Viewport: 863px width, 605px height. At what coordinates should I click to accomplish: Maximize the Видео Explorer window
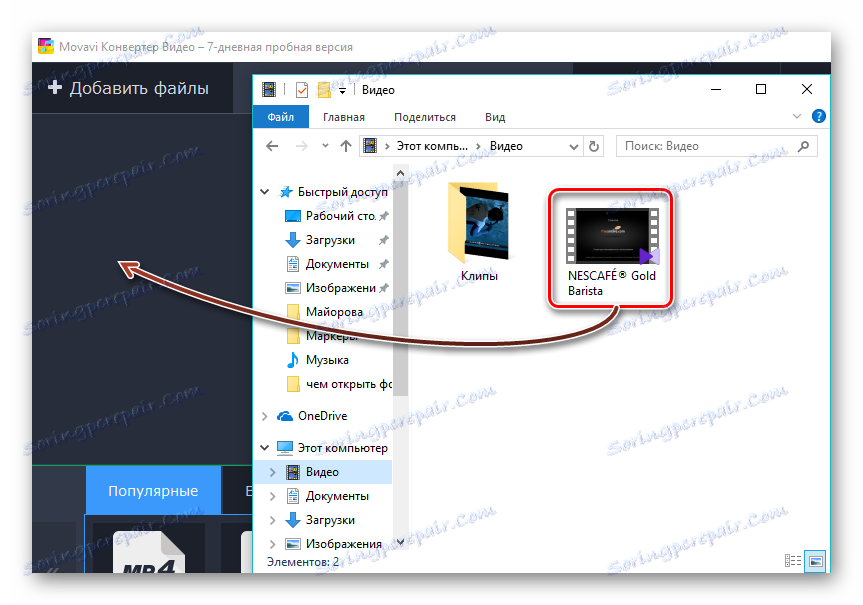761,89
